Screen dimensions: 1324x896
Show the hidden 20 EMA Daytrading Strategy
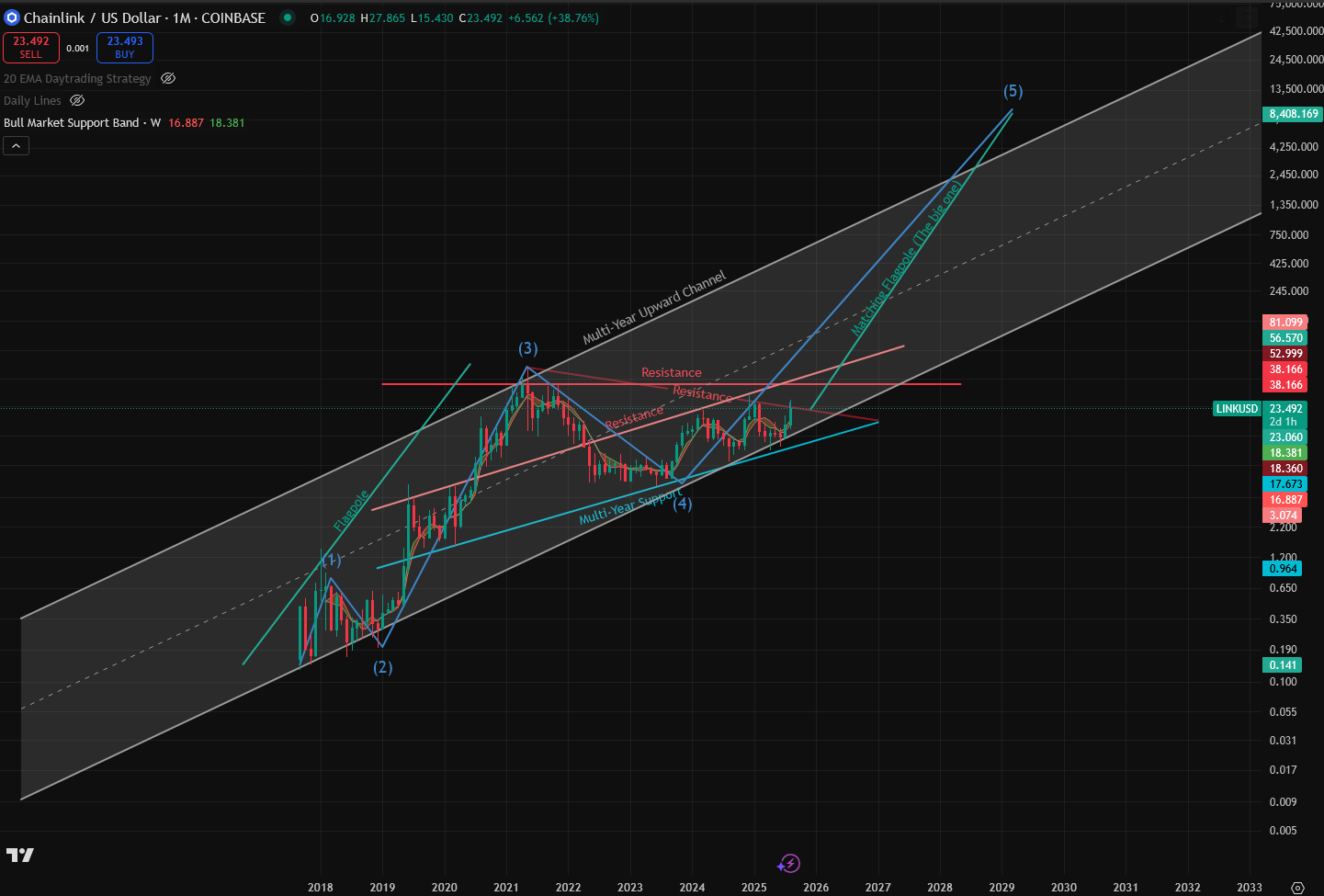(168, 79)
